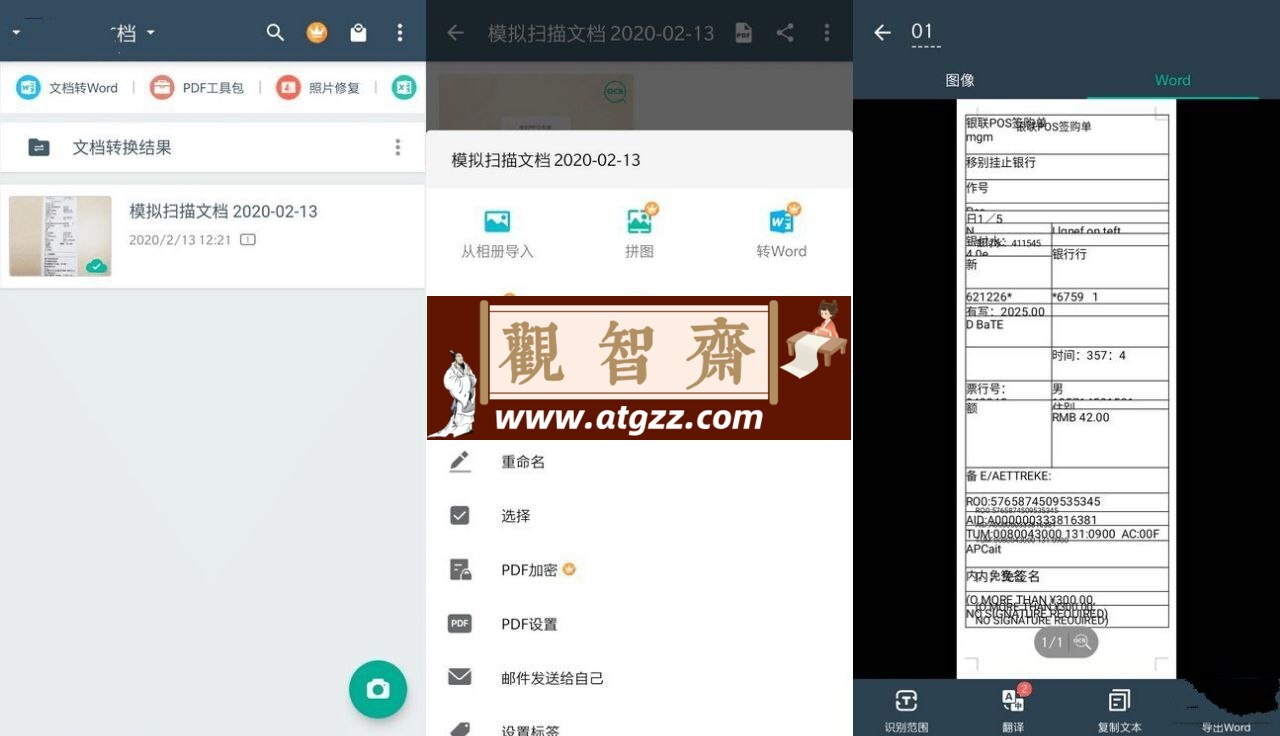Choose 照片修复 photo repair tool

(x=318, y=88)
